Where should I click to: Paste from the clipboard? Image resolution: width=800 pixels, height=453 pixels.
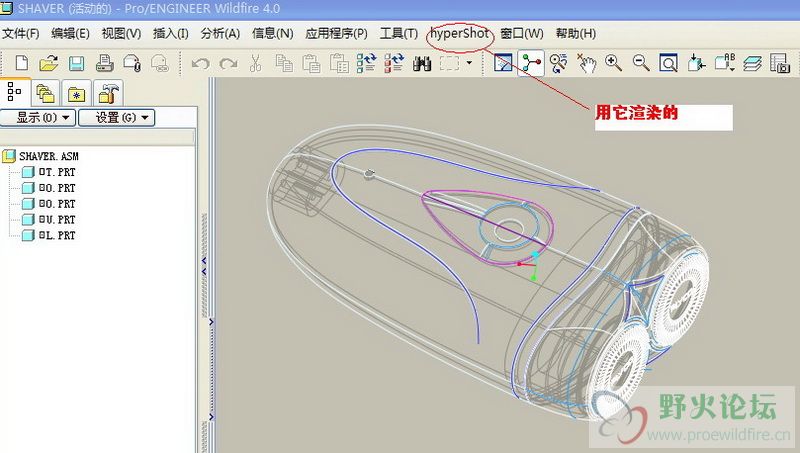(x=311, y=63)
